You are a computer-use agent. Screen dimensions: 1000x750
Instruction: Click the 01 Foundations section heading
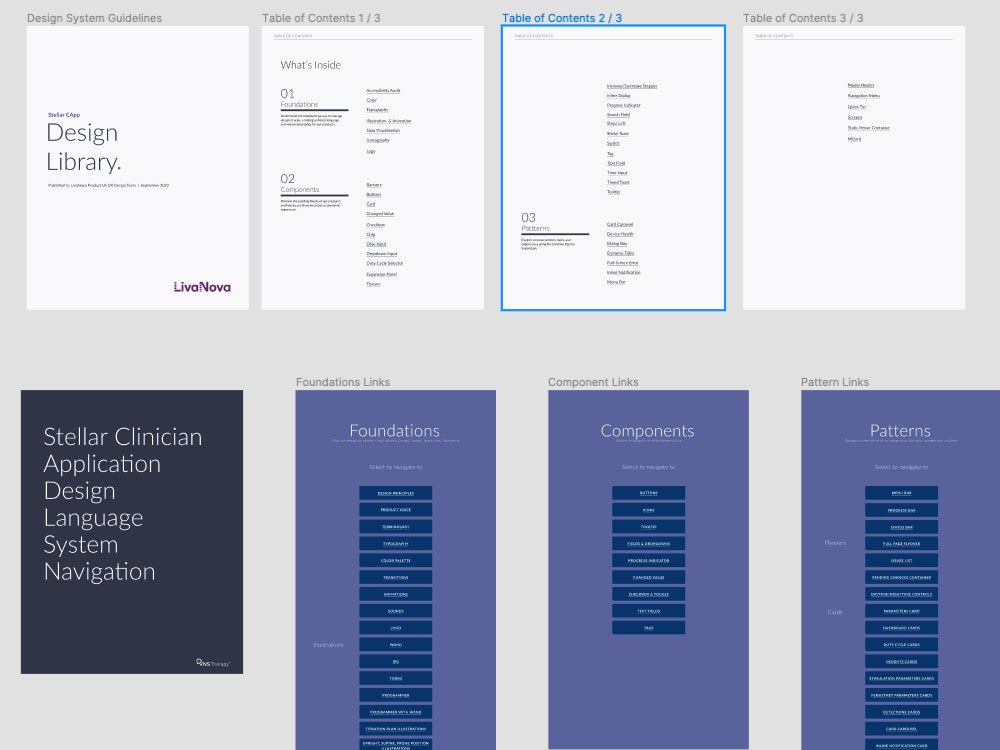click(x=299, y=98)
